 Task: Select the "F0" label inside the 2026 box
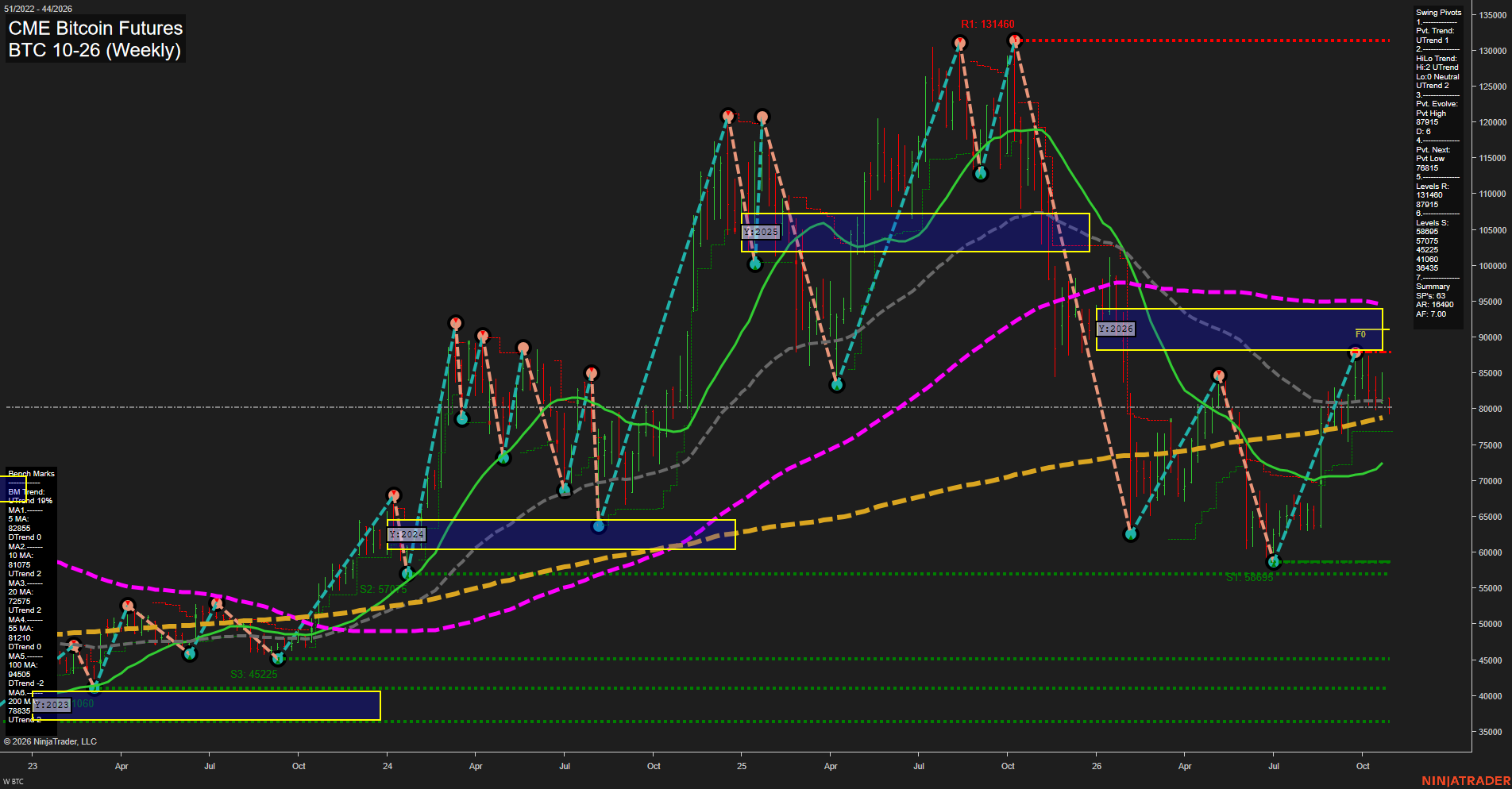pos(1360,334)
